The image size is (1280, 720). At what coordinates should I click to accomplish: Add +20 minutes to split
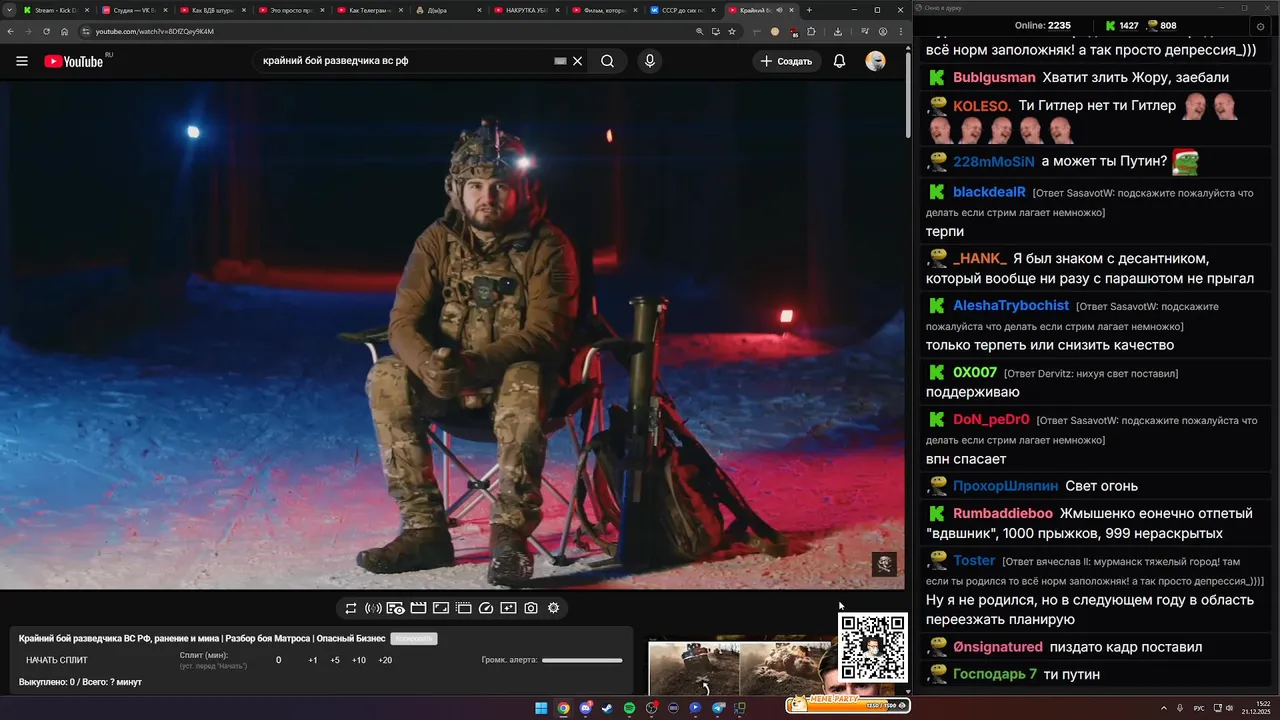(x=385, y=660)
